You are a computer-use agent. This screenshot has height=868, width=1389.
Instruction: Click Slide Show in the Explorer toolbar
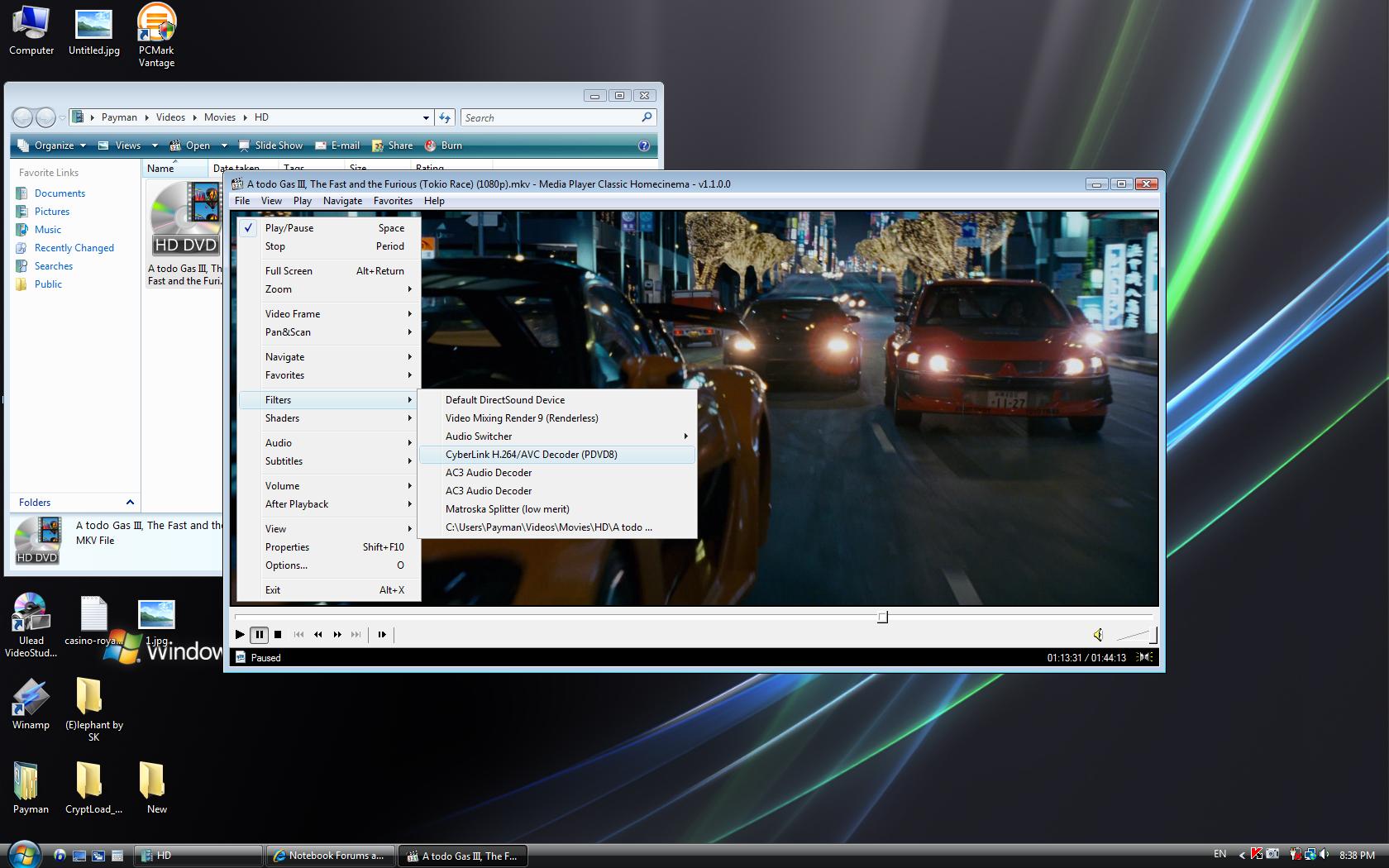tap(270, 145)
